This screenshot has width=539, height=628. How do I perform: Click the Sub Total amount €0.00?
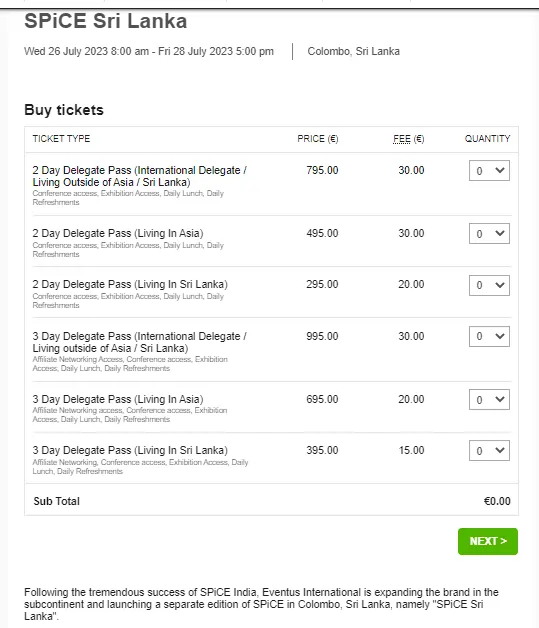497,501
